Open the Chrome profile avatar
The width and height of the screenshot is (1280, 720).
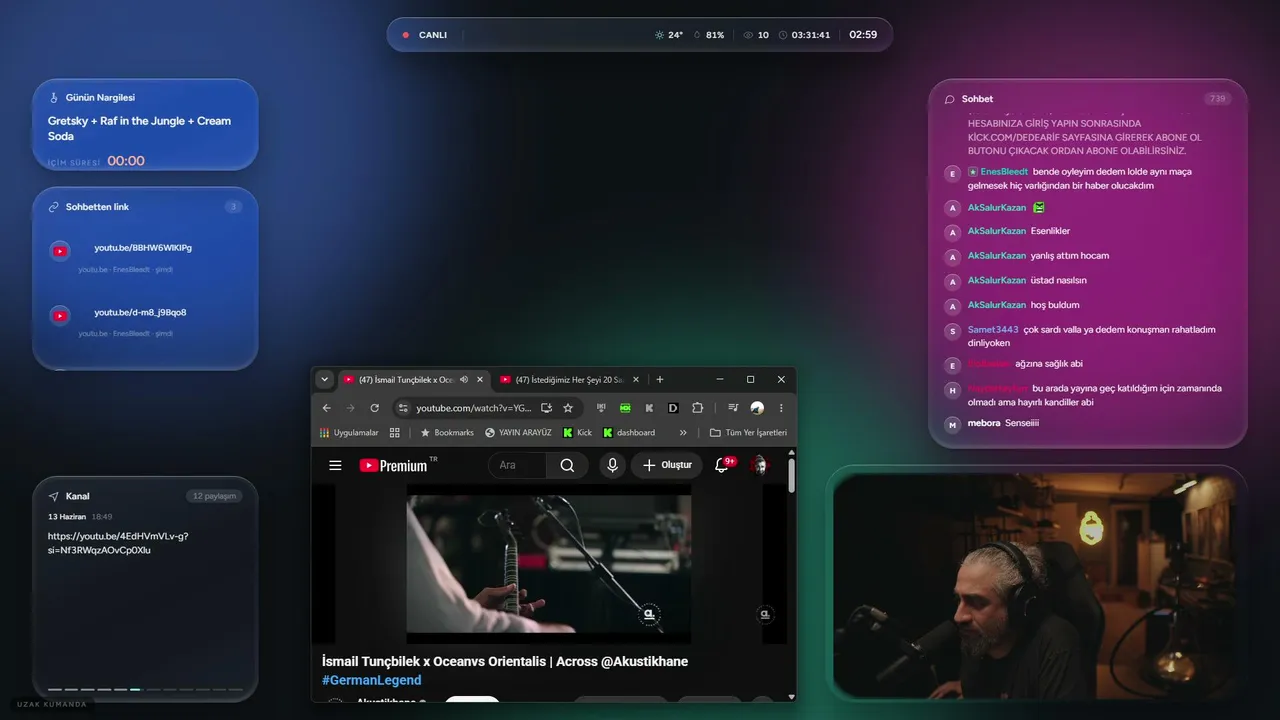[757, 408]
